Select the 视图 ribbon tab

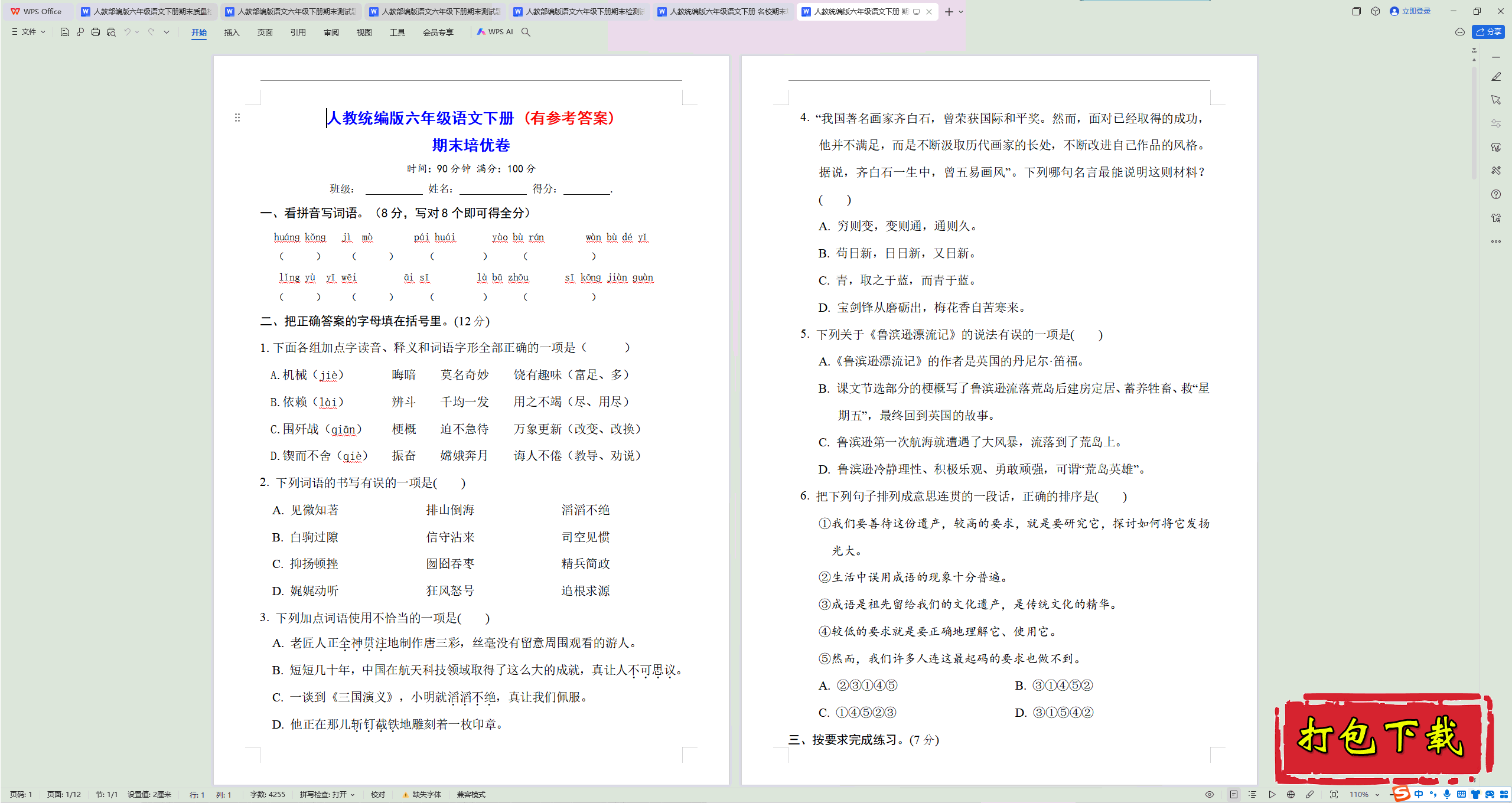pos(364,32)
